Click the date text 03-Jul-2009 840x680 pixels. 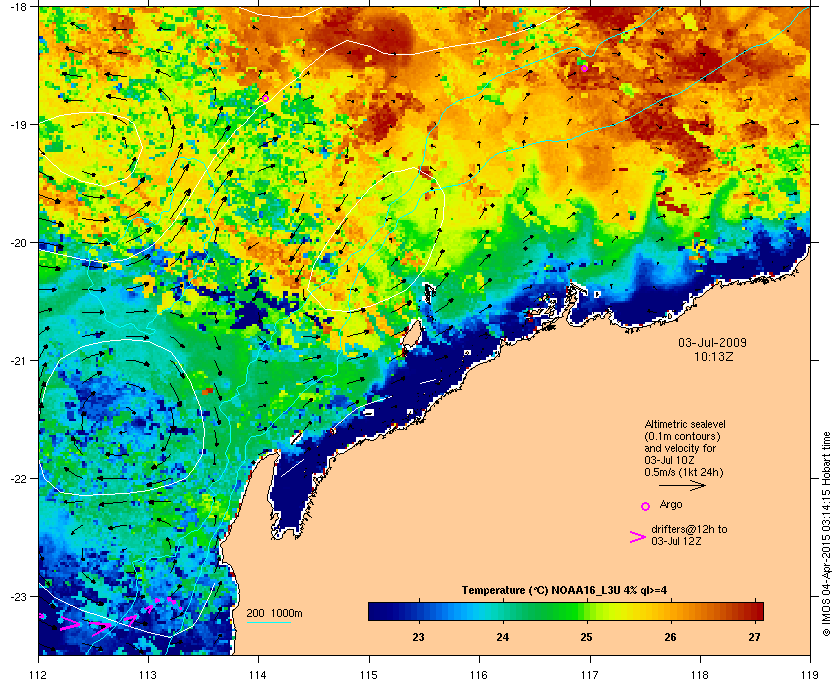pyautogui.click(x=712, y=342)
